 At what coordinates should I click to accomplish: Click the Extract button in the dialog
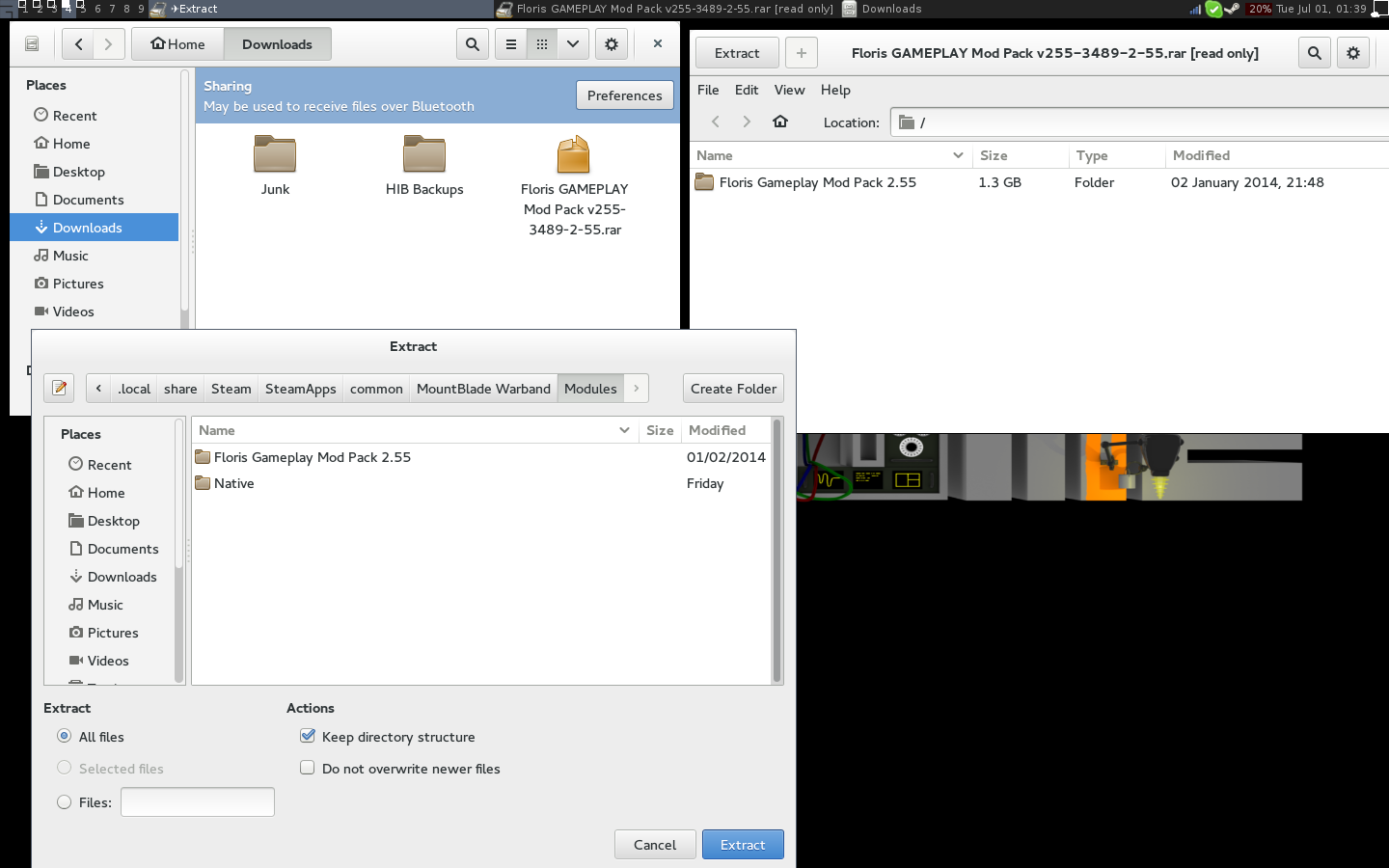(x=743, y=844)
